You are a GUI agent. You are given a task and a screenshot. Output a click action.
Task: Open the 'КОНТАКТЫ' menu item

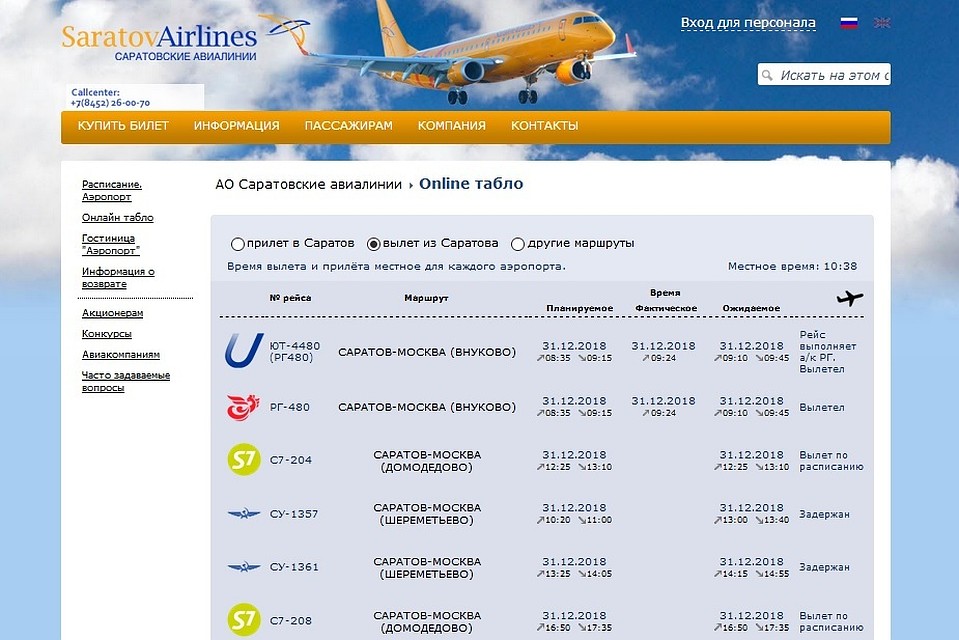click(x=544, y=126)
